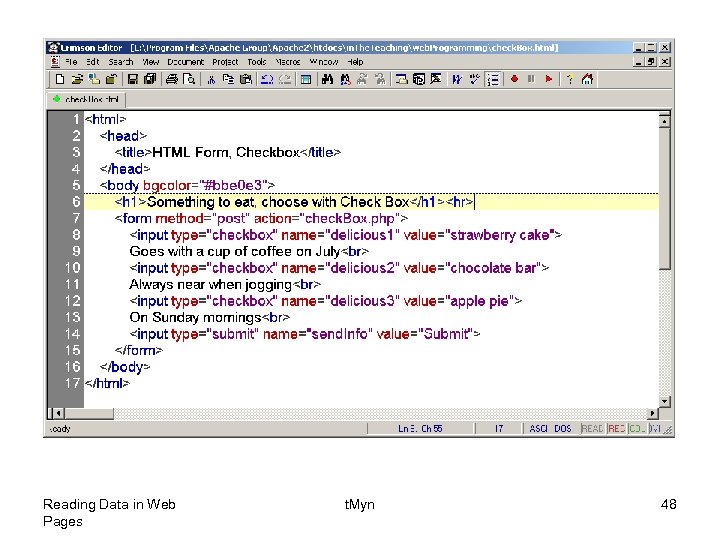Click the horizontal scrollbar thumb
720x540 pixels.
pos(89,413)
